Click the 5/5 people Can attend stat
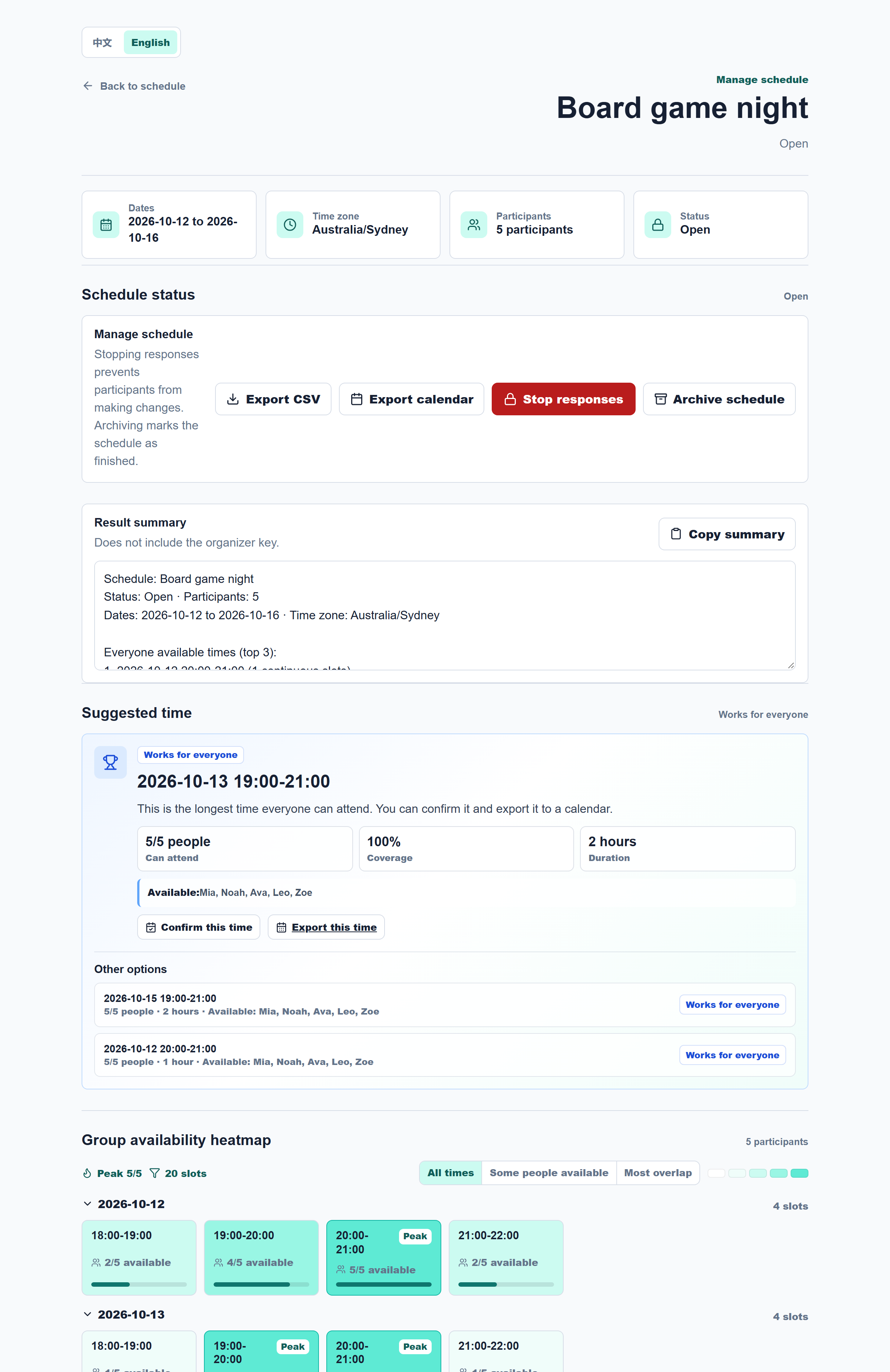 (x=245, y=848)
